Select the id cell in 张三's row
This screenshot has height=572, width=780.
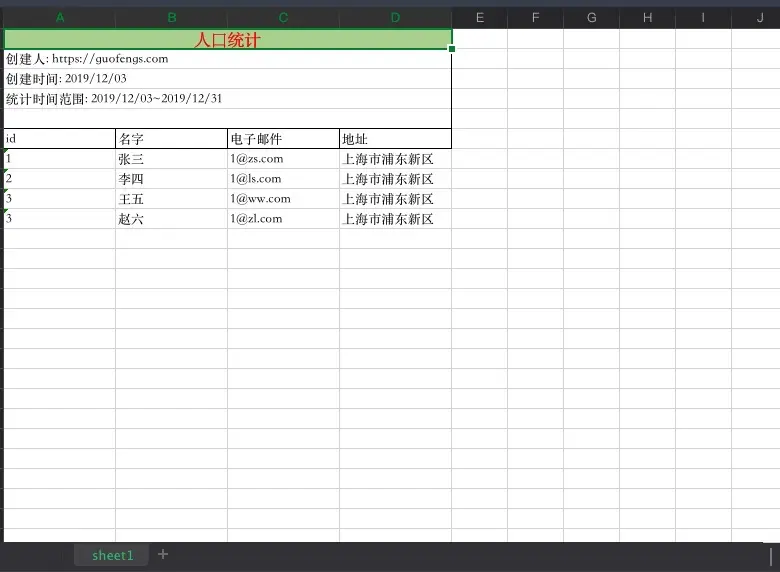click(60, 159)
